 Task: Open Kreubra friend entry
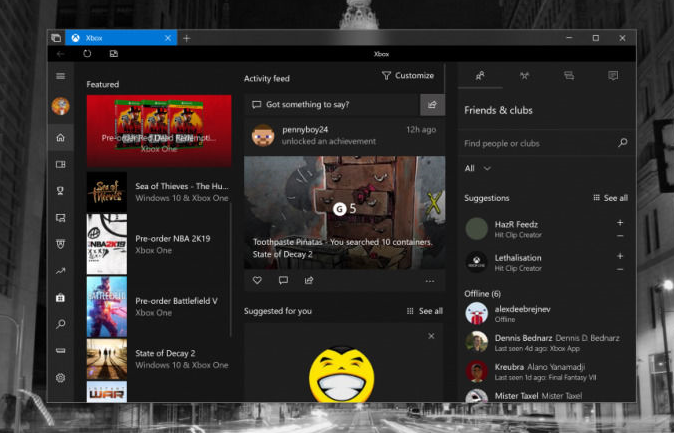pyautogui.click(x=546, y=372)
